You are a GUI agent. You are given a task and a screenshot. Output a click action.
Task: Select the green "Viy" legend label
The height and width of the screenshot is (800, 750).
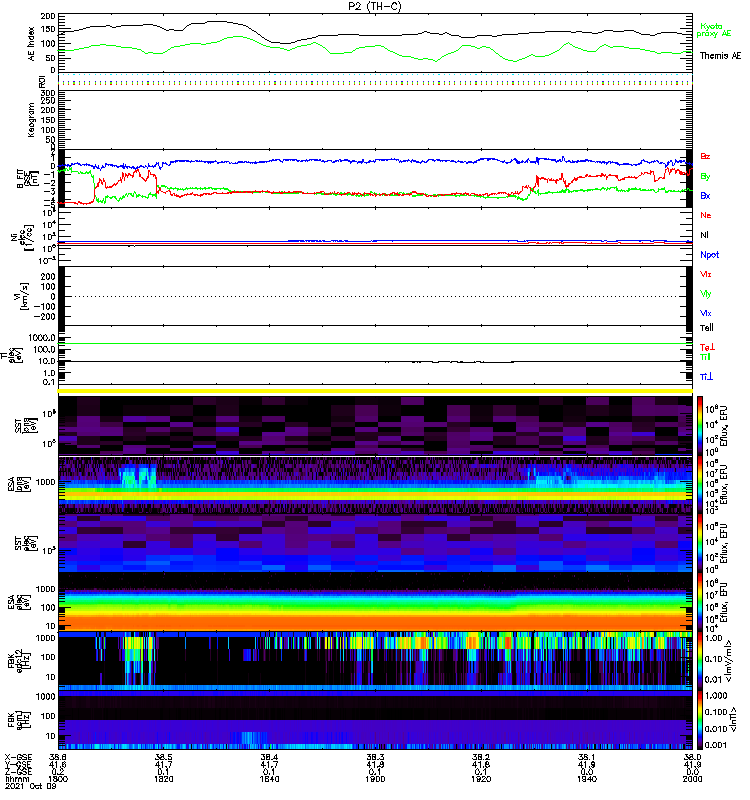[706, 294]
